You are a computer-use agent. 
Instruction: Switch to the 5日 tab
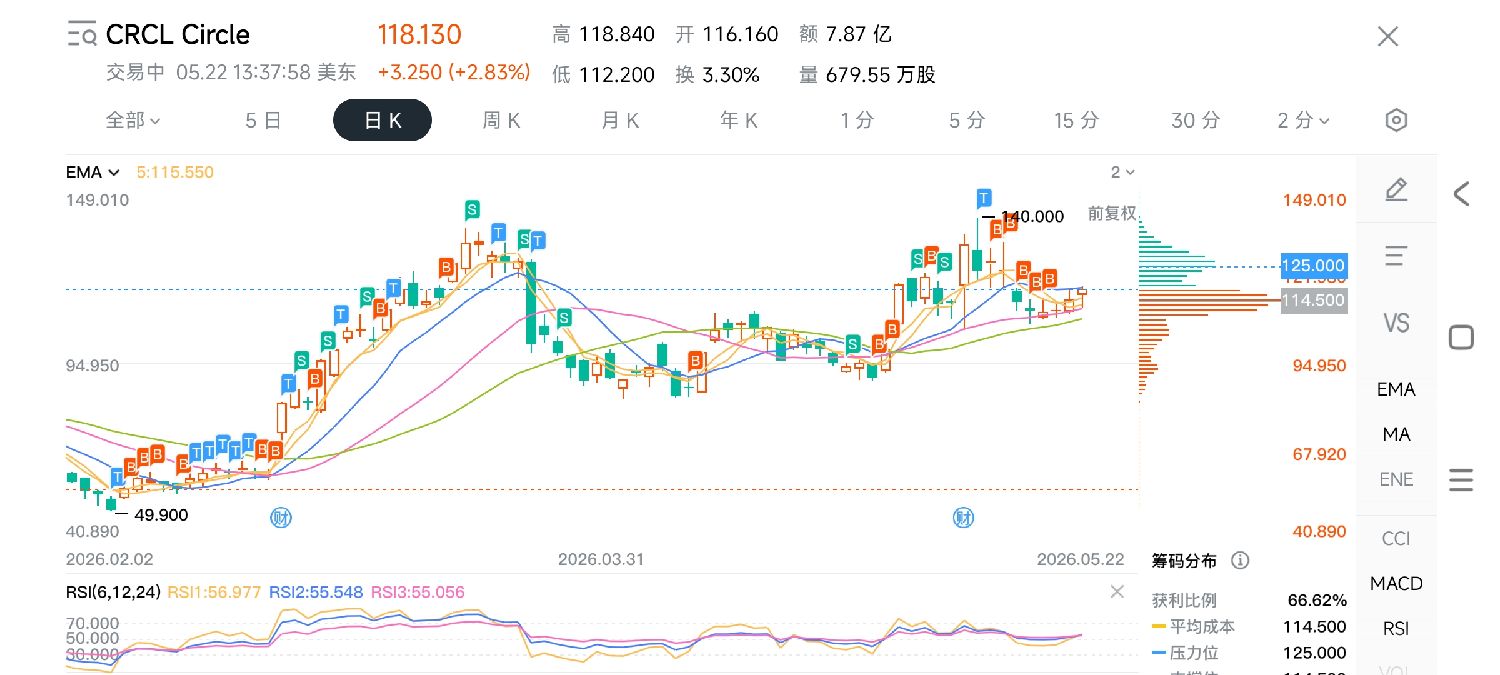263,120
